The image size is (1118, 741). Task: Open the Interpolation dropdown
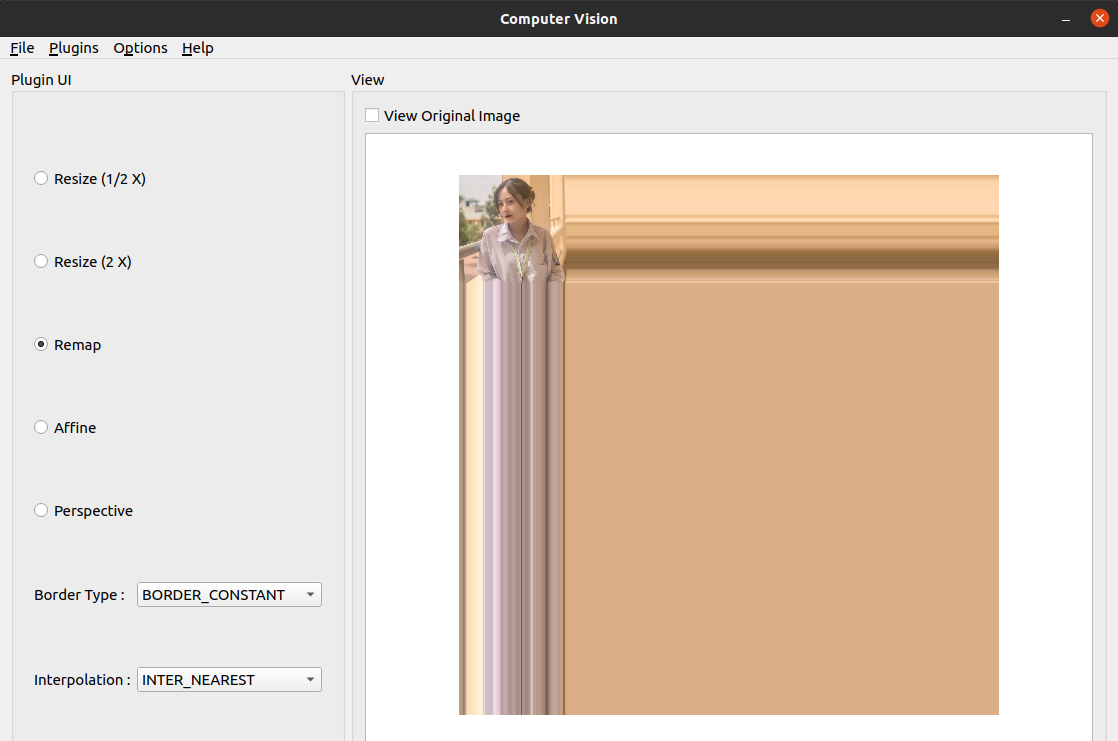coord(229,680)
